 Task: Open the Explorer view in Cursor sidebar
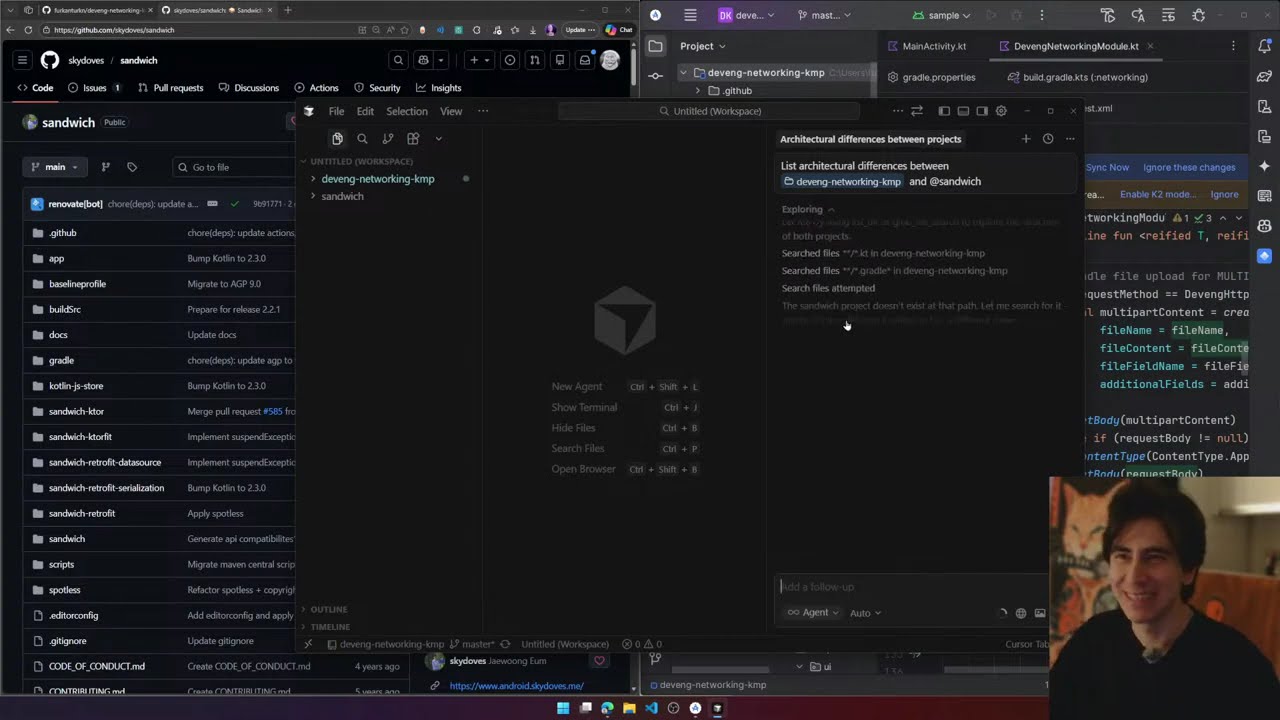(x=337, y=139)
